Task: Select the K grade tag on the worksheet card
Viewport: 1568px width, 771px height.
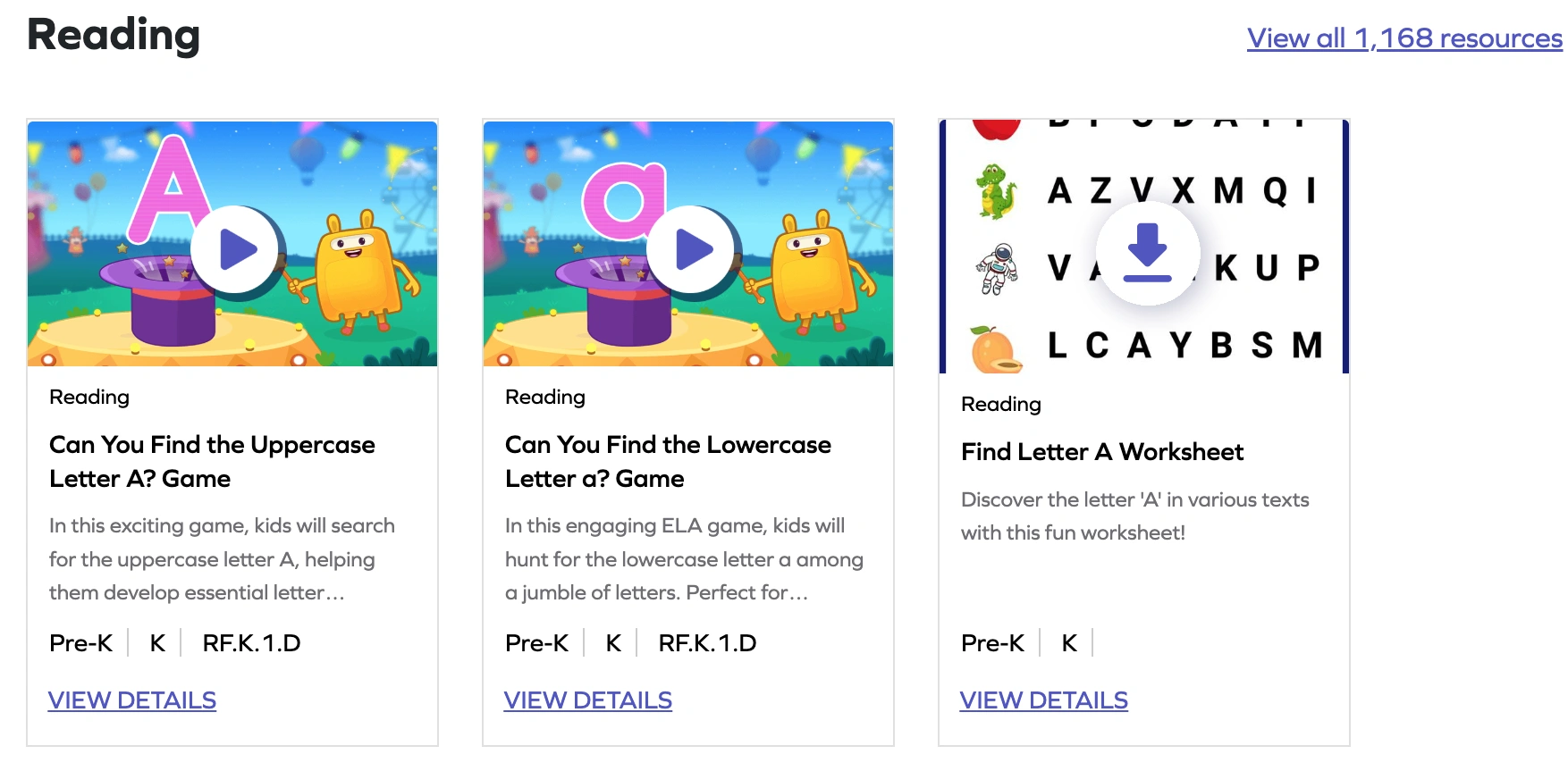Action: click(1068, 642)
